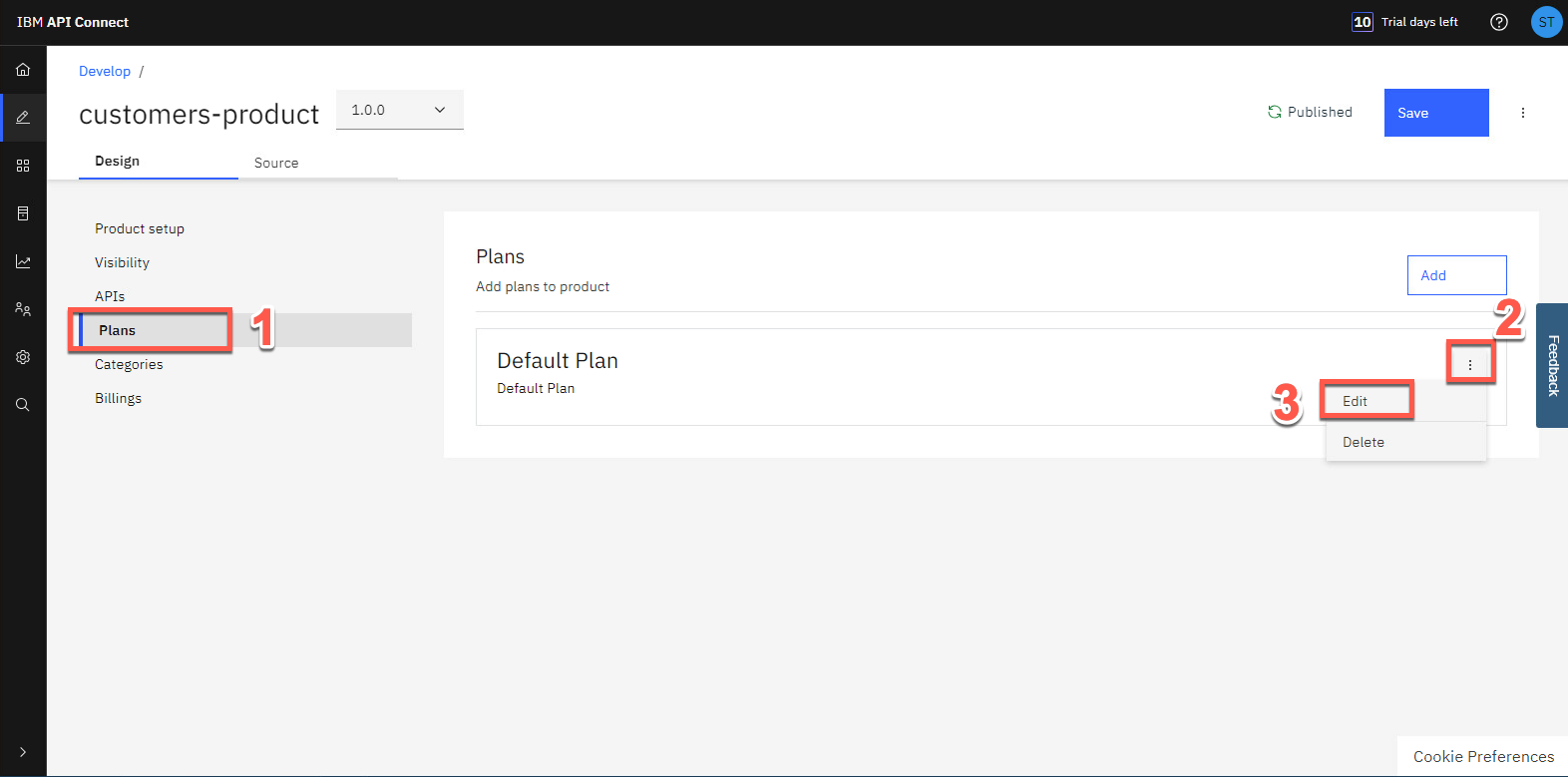
Task: Select Categories in the product navigation
Action: [129, 364]
